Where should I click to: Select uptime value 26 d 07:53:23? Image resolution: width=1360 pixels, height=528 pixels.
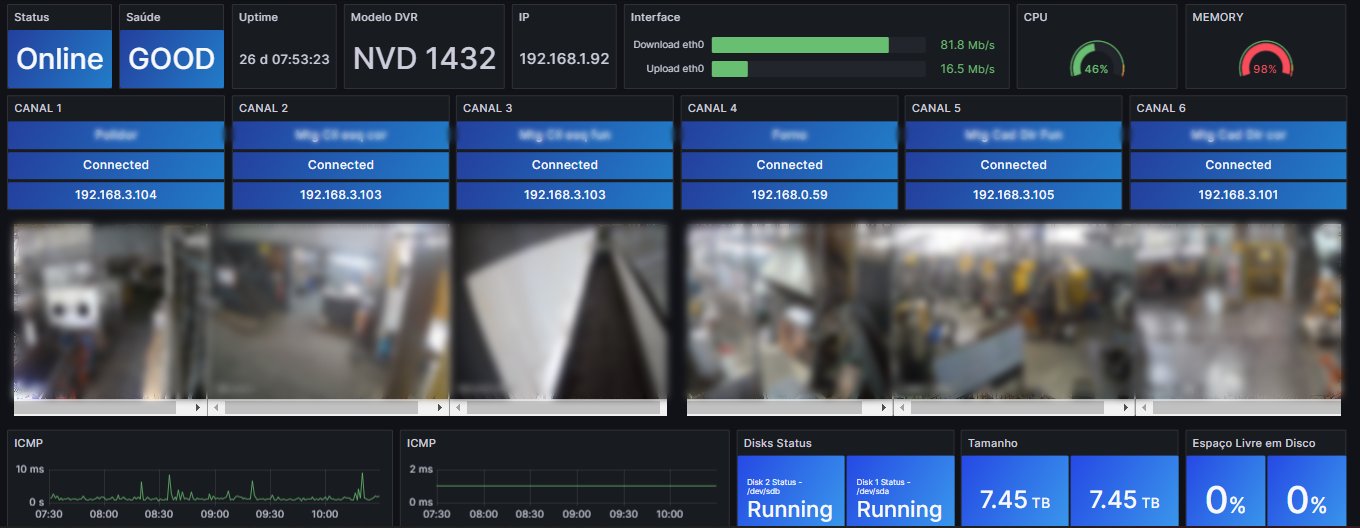(x=284, y=59)
